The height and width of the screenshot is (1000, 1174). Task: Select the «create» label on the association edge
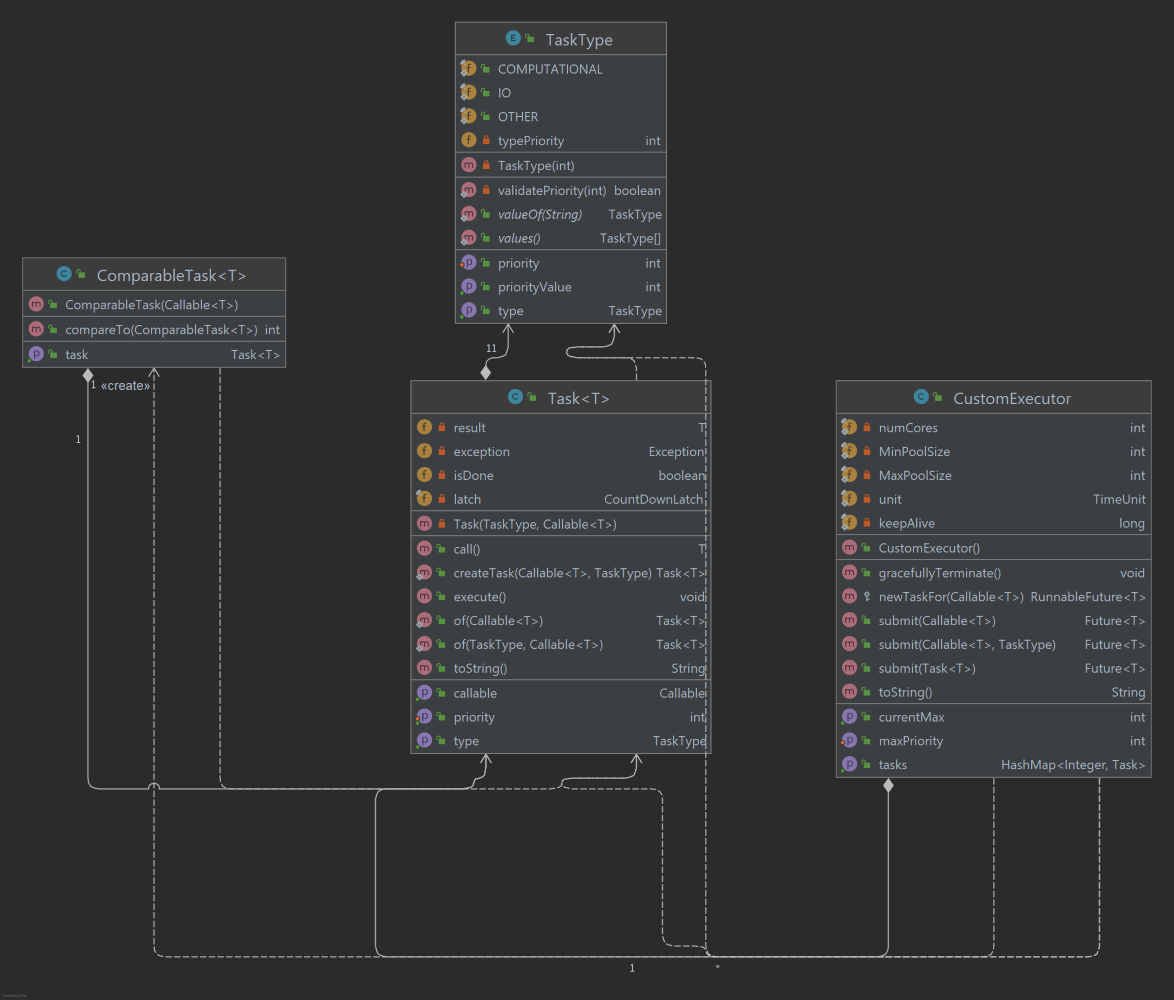coord(126,385)
